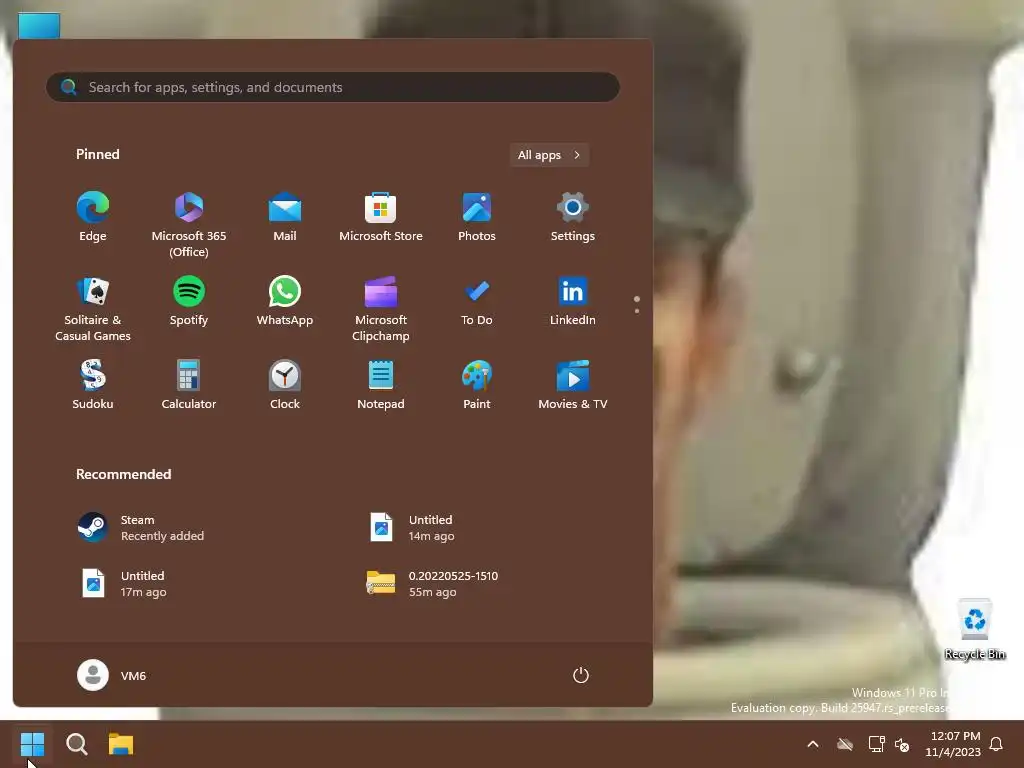
Task: Open network status tray icon
Action: 876,744
